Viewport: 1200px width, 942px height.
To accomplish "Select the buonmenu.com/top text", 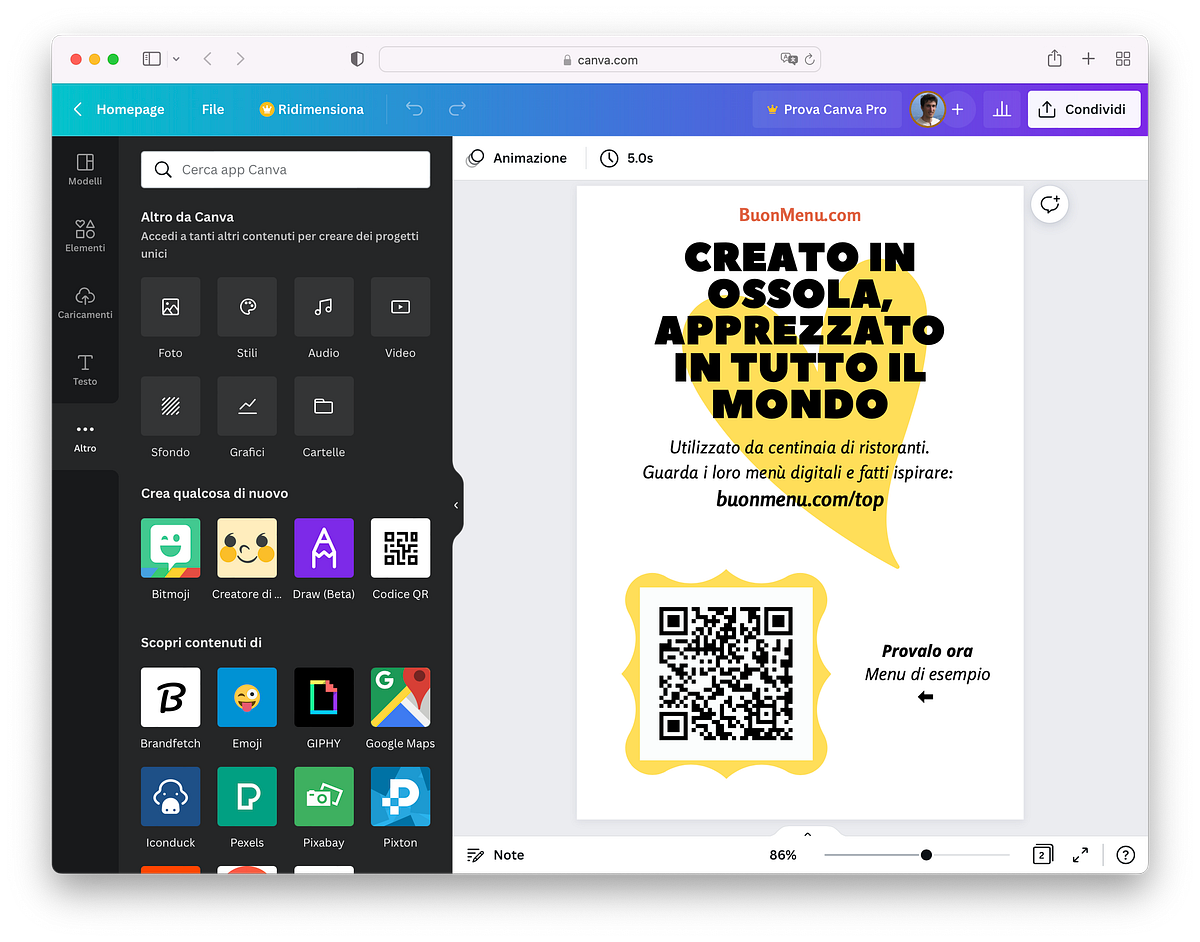I will [800, 498].
